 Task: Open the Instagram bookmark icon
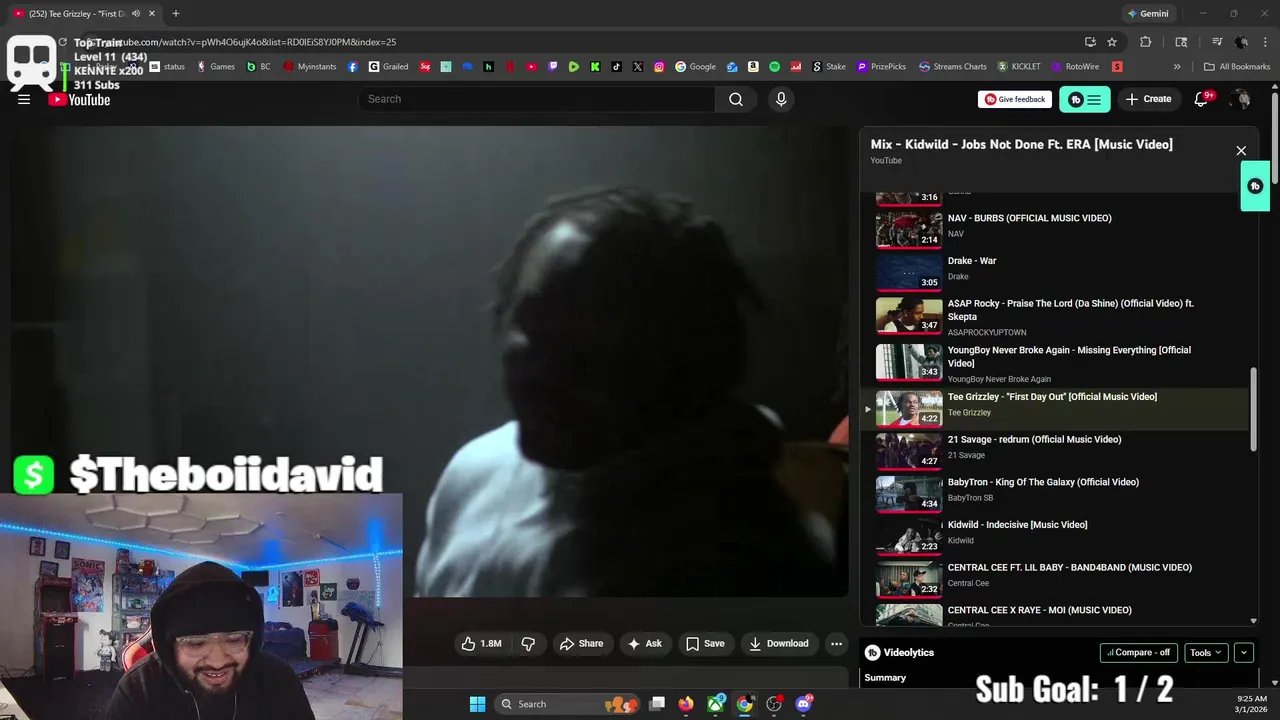(659, 67)
